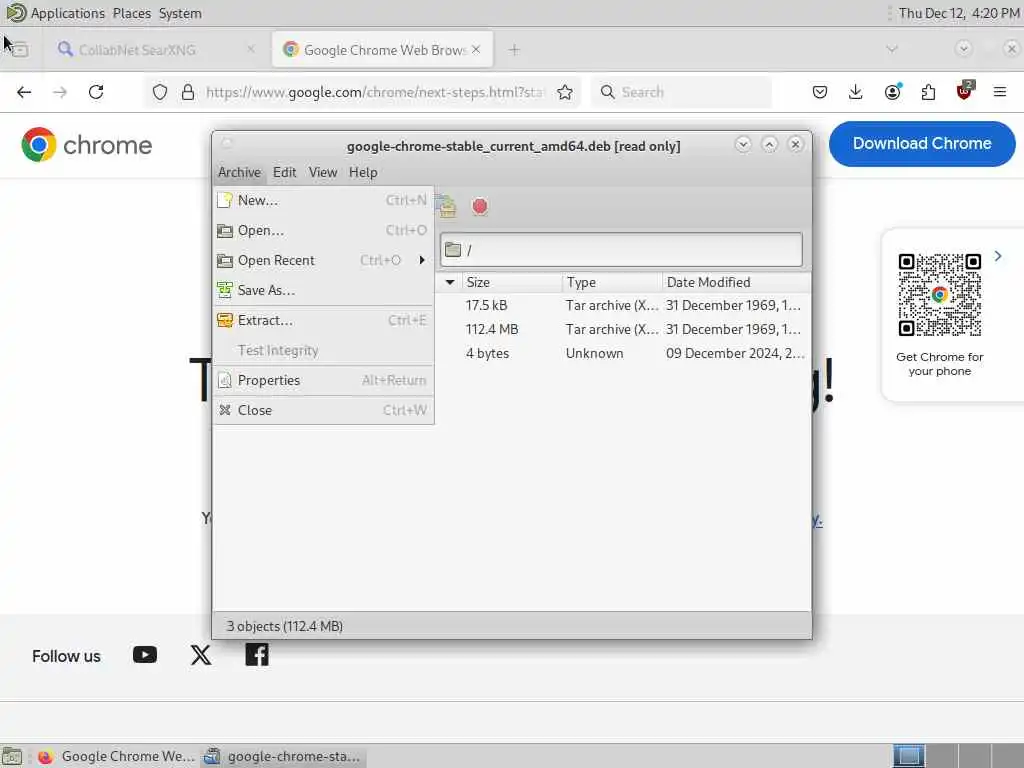
Task: Click the red Stop icon in archive toolbar
Action: pos(479,206)
